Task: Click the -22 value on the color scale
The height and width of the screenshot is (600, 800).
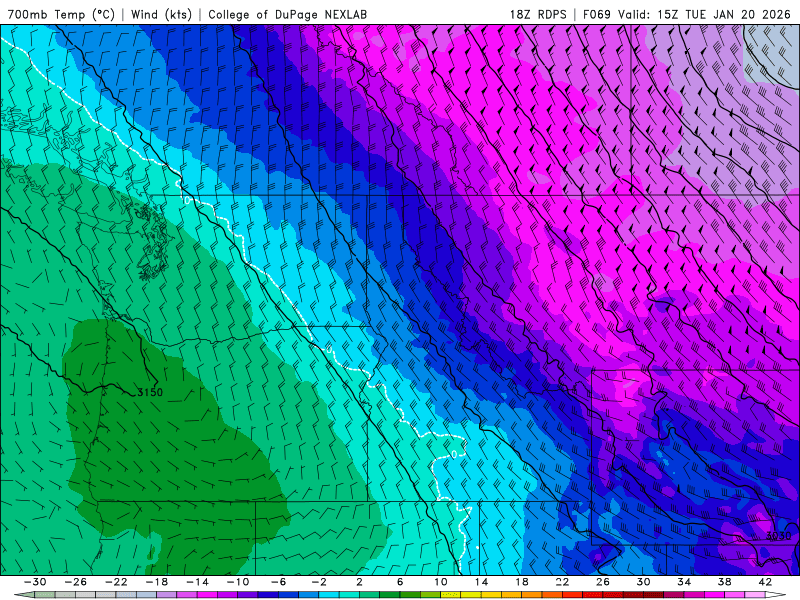Action: click(116, 582)
